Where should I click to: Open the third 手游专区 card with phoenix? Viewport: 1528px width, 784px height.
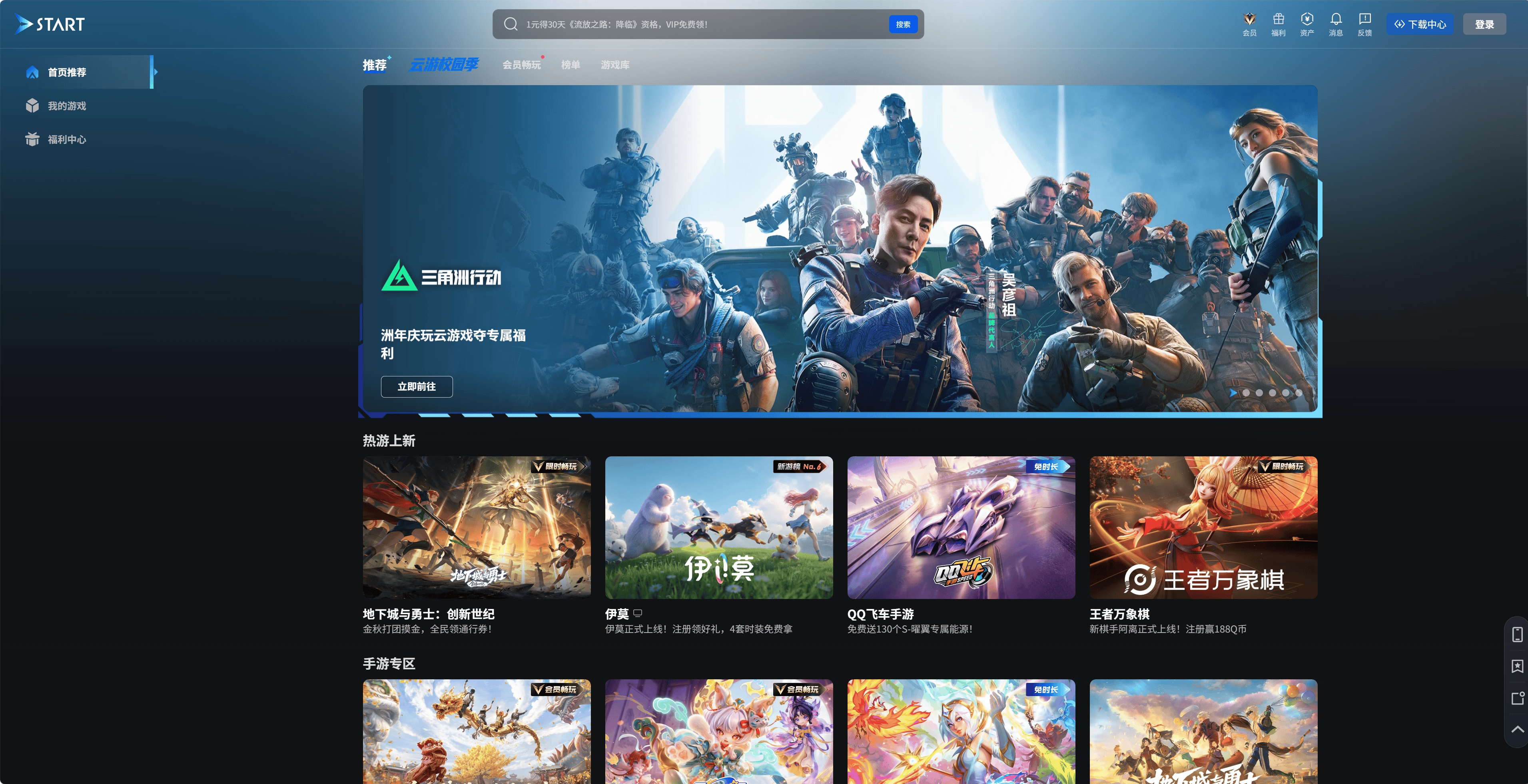(x=961, y=732)
